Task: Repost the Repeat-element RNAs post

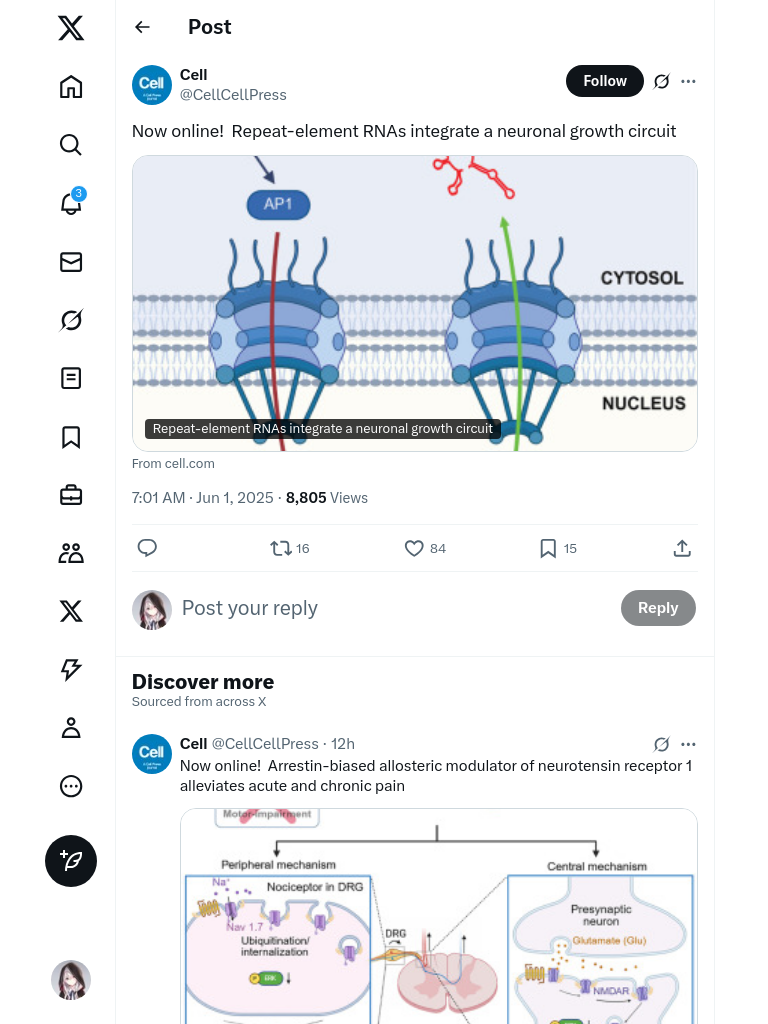Action: [x=281, y=548]
